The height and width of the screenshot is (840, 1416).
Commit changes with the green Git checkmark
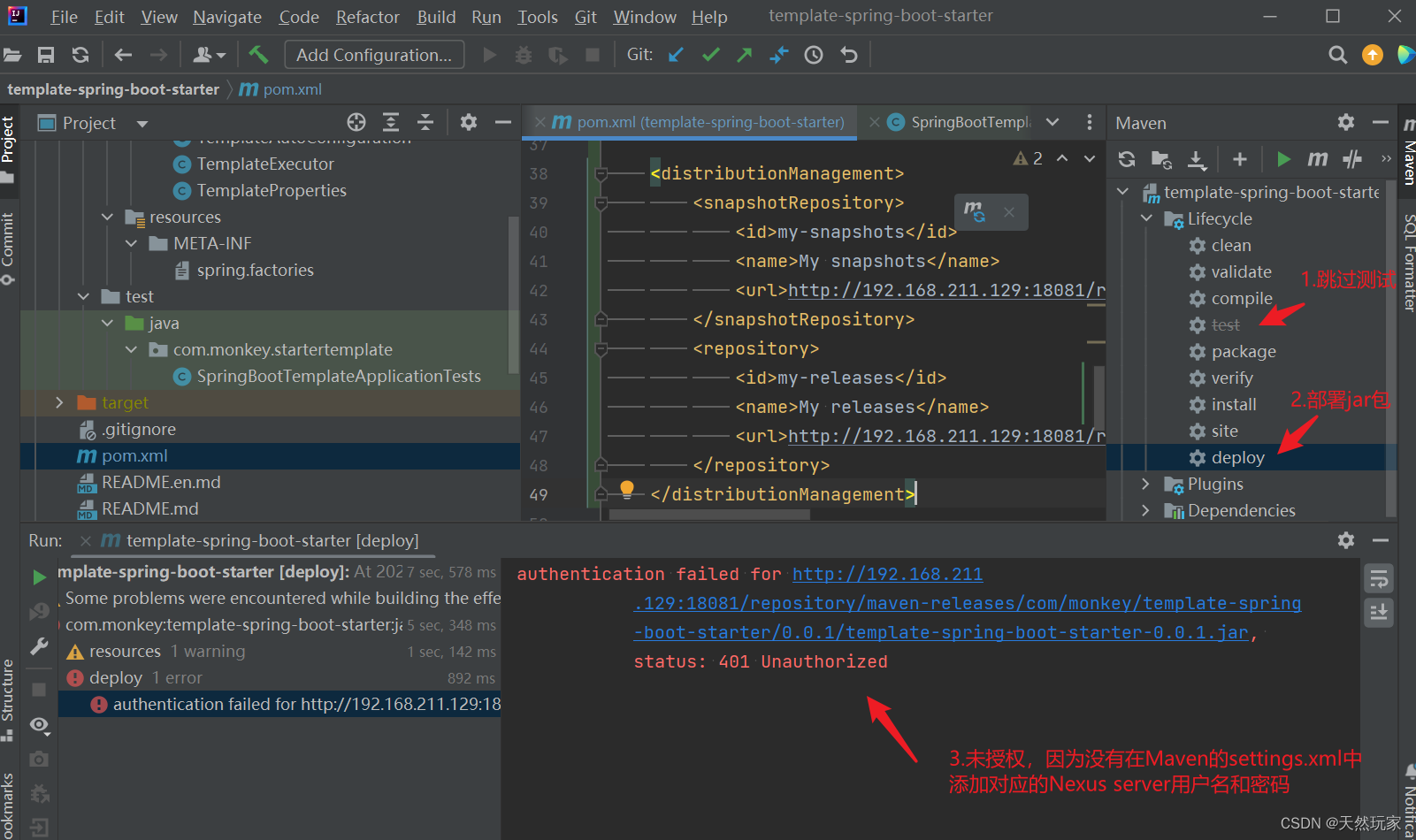[x=711, y=55]
